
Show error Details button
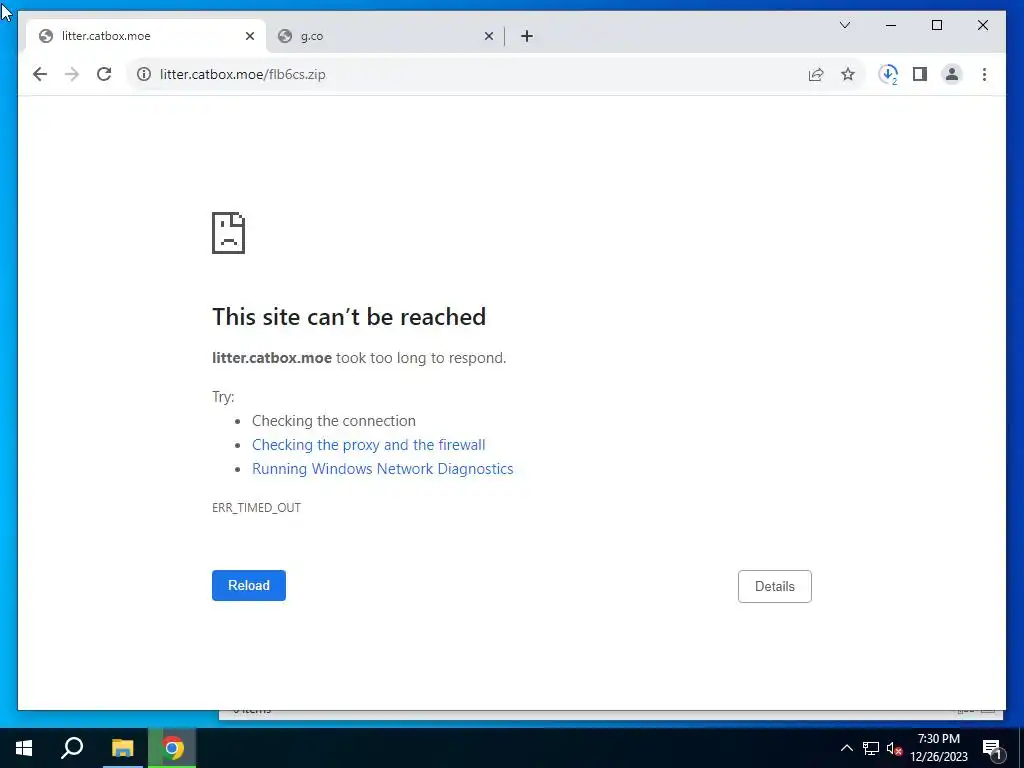pyautogui.click(x=775, y=586)
